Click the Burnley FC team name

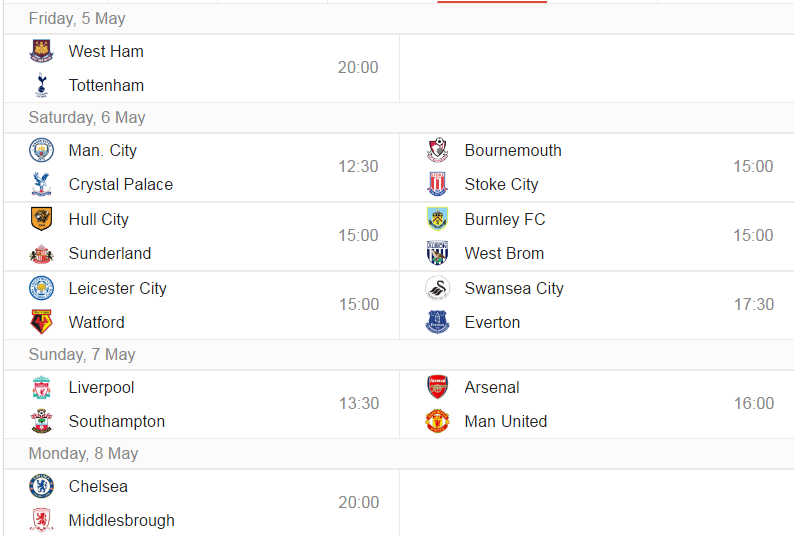click(x=505, y=219)
